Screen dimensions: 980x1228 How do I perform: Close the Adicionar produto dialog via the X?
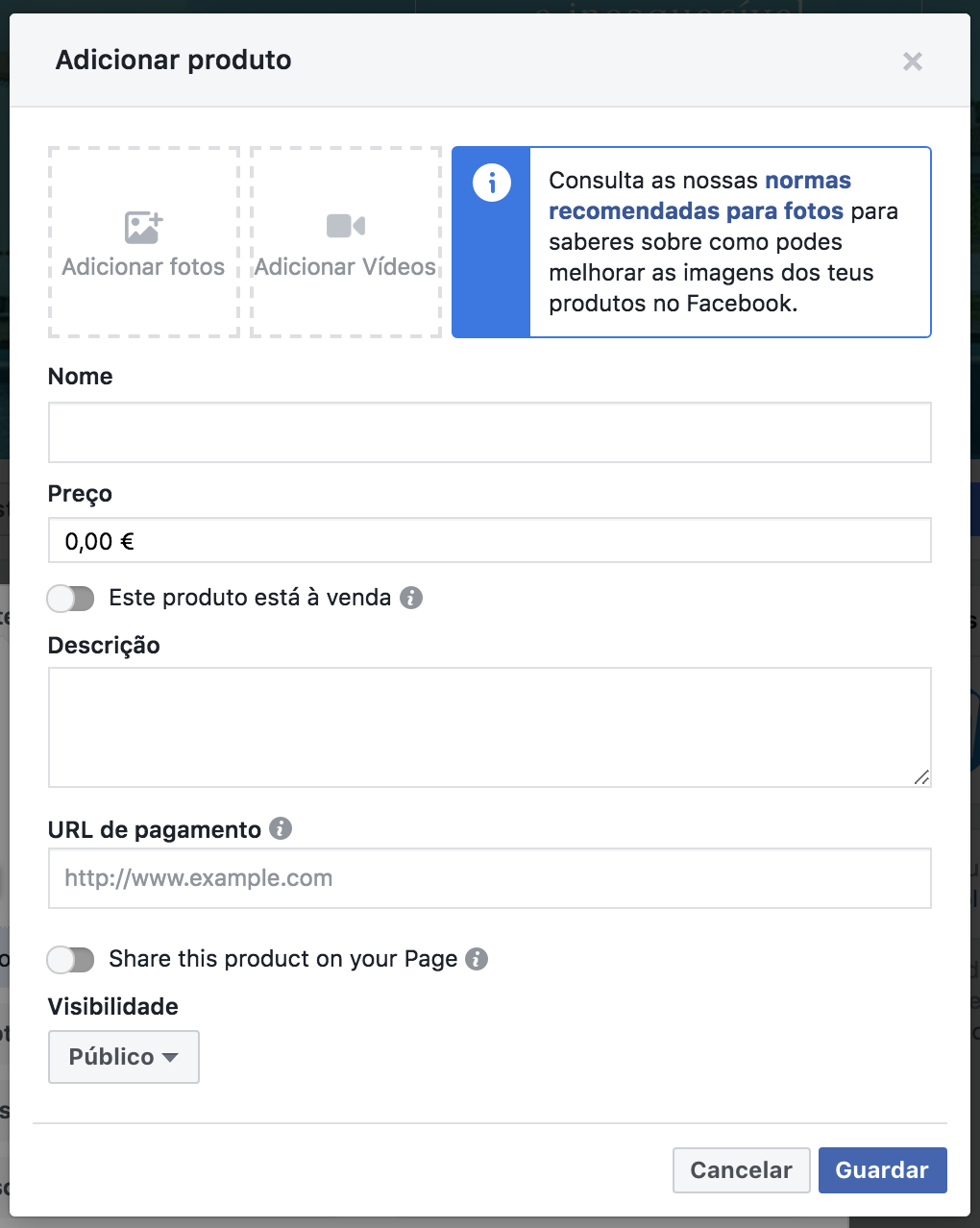(x=912, y=61)
